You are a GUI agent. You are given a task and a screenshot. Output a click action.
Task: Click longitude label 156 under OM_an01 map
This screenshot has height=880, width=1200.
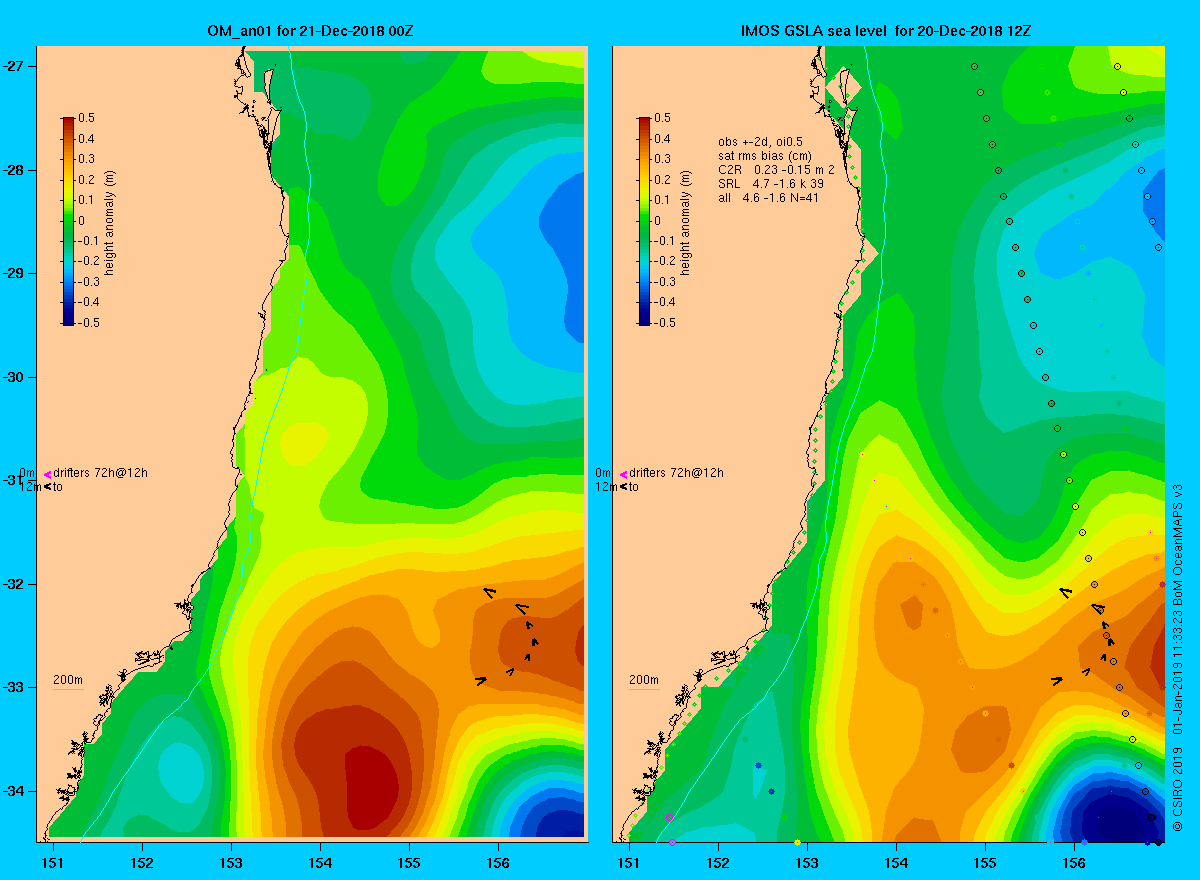(x=498, y=861)
